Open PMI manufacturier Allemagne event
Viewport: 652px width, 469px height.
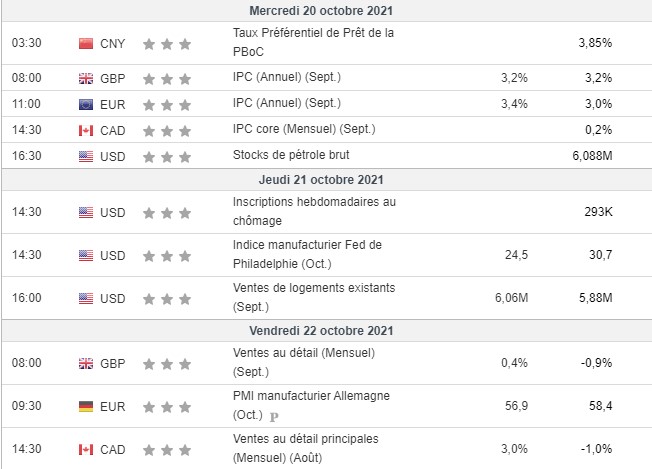pos(311,396)
